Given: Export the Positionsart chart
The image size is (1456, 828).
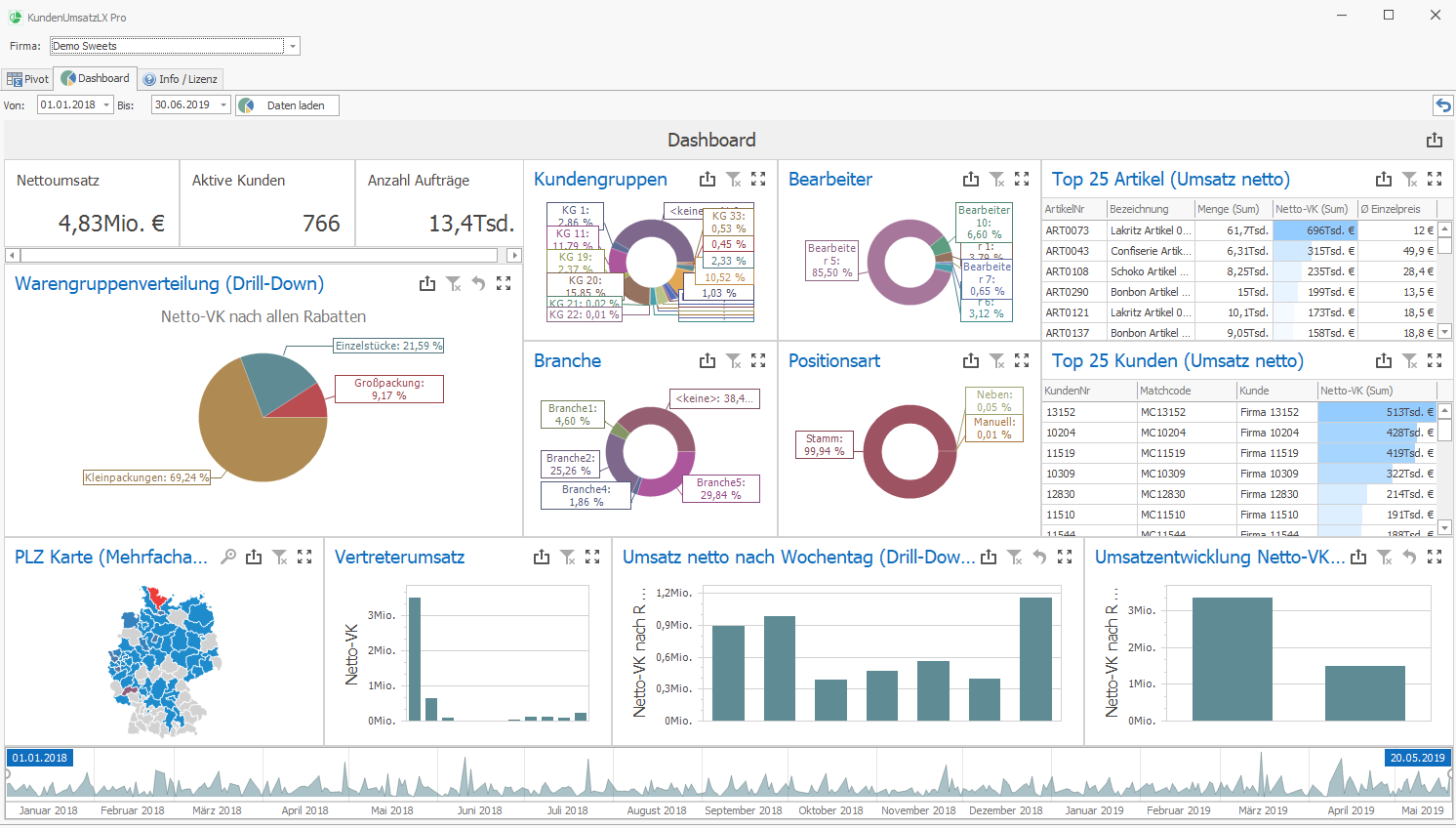Looking at the screenshot, I should [x=971, y=360].
